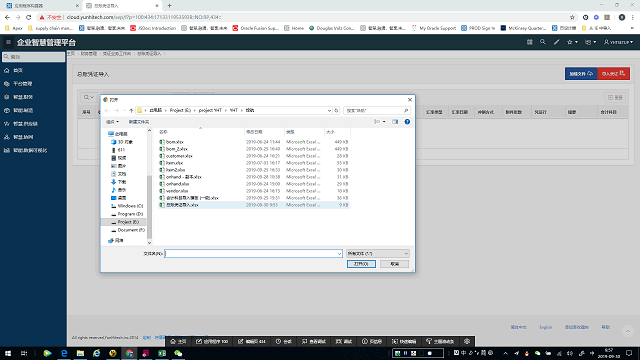Click Project (E:) in the breadcrumb path

coord(180,111)
